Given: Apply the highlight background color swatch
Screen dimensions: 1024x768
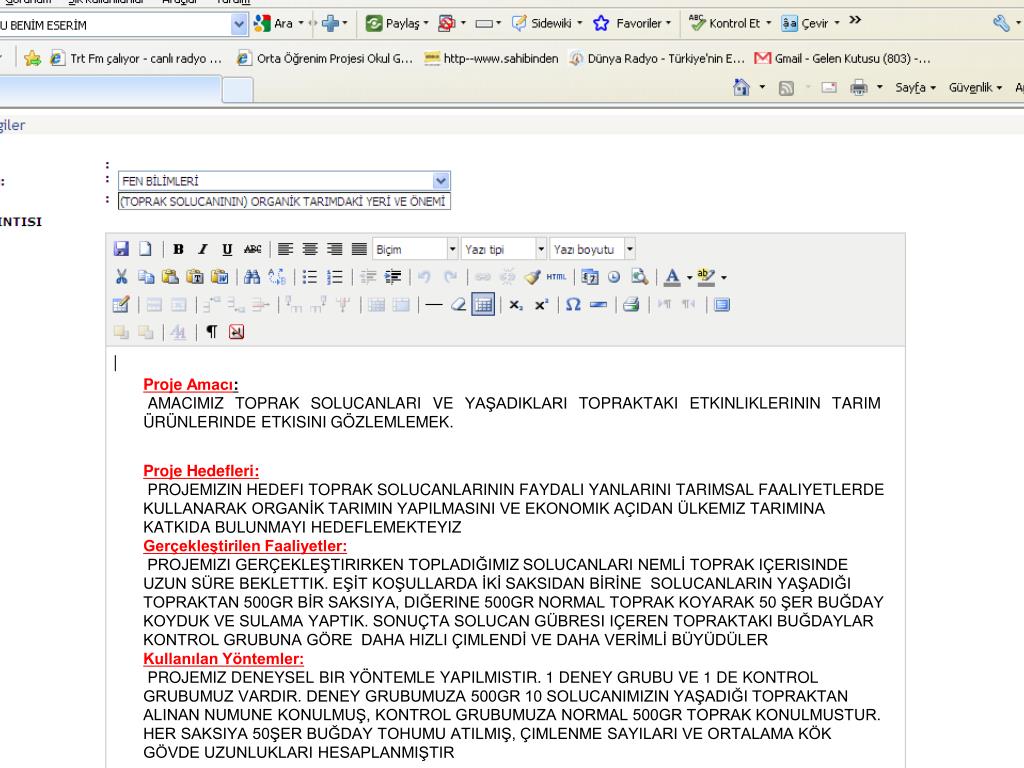Looking at the screenshot, I should click(x=706, y=278).
